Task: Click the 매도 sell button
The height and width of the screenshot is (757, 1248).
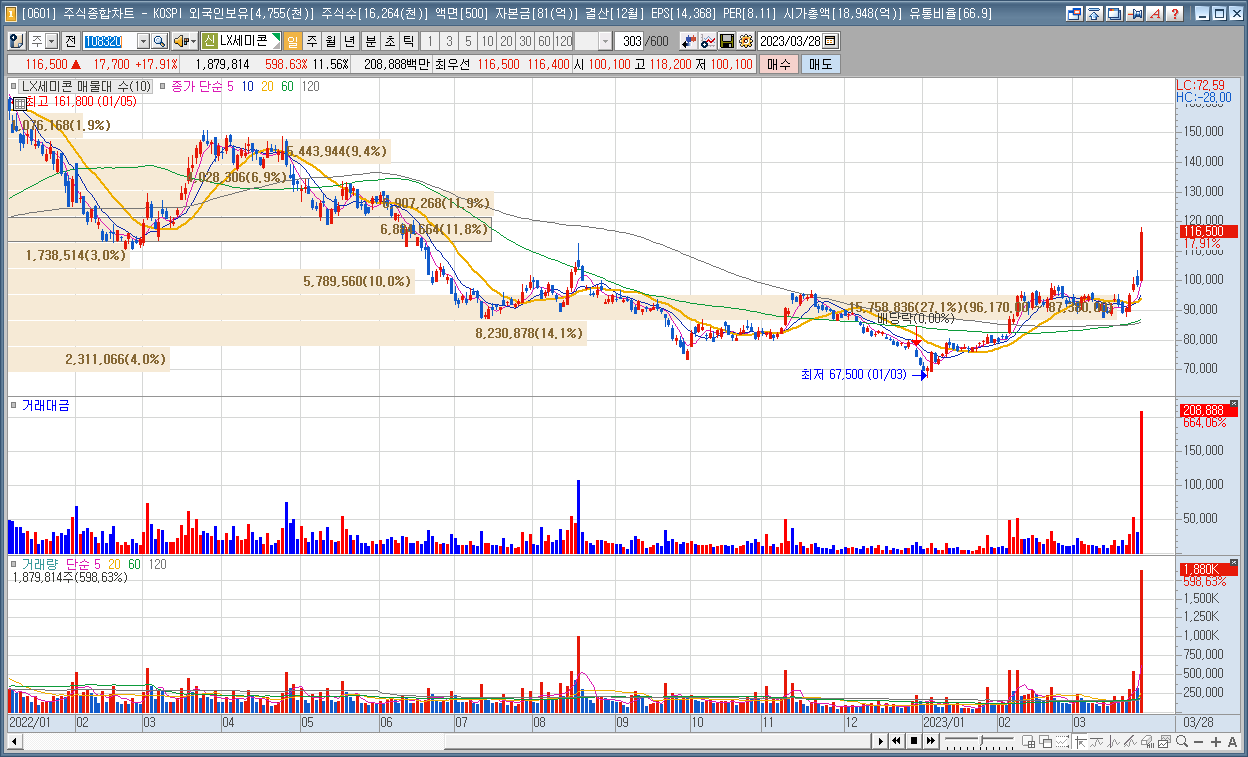Action: point(821,64)
